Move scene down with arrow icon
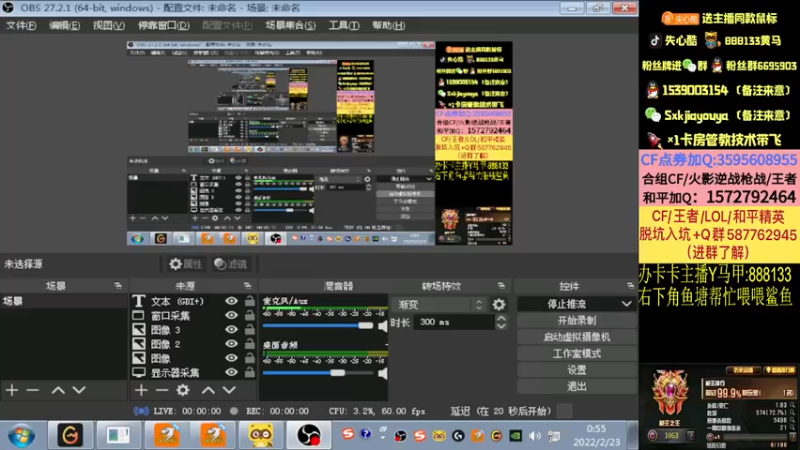 click(79, 390)
